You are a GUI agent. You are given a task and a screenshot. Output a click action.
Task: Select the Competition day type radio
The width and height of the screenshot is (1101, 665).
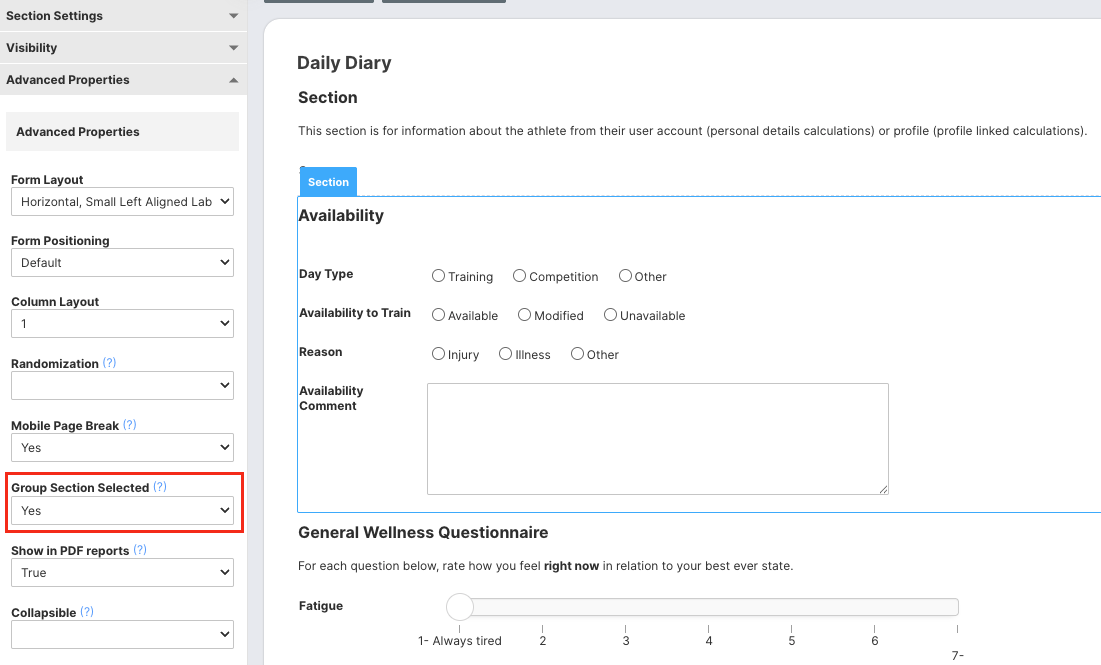coord(519,276)
